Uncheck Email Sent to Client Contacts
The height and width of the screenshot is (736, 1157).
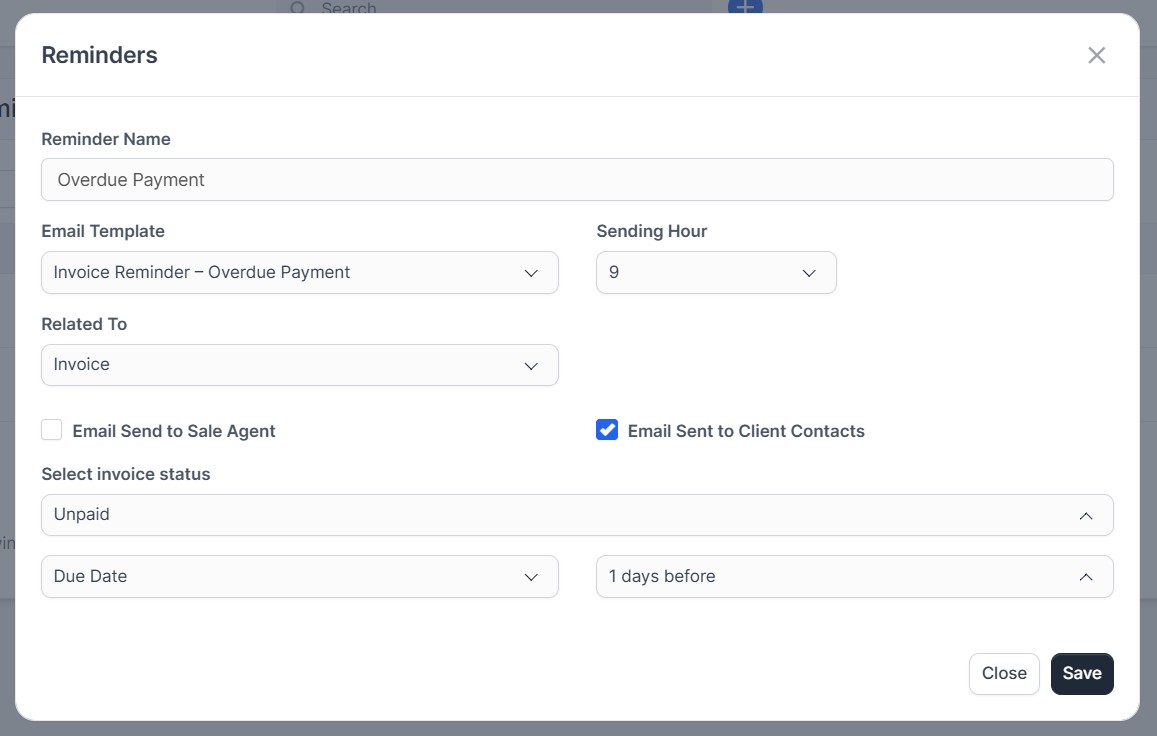click(x=607, y=430)
